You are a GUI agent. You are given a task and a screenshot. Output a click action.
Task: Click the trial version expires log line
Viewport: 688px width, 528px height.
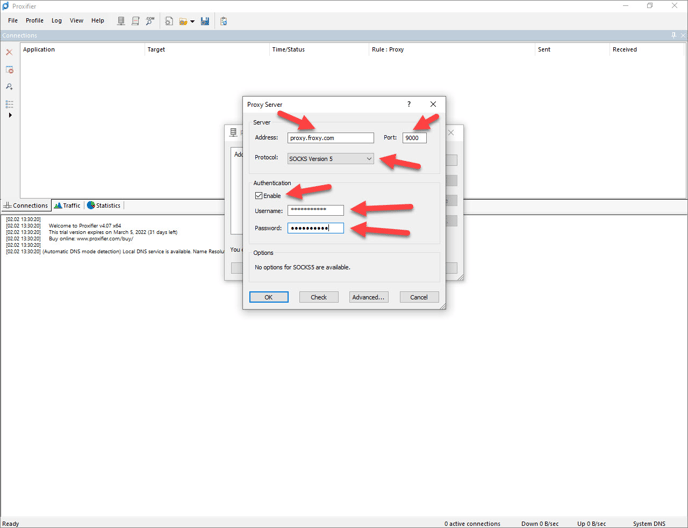point(113,232)
